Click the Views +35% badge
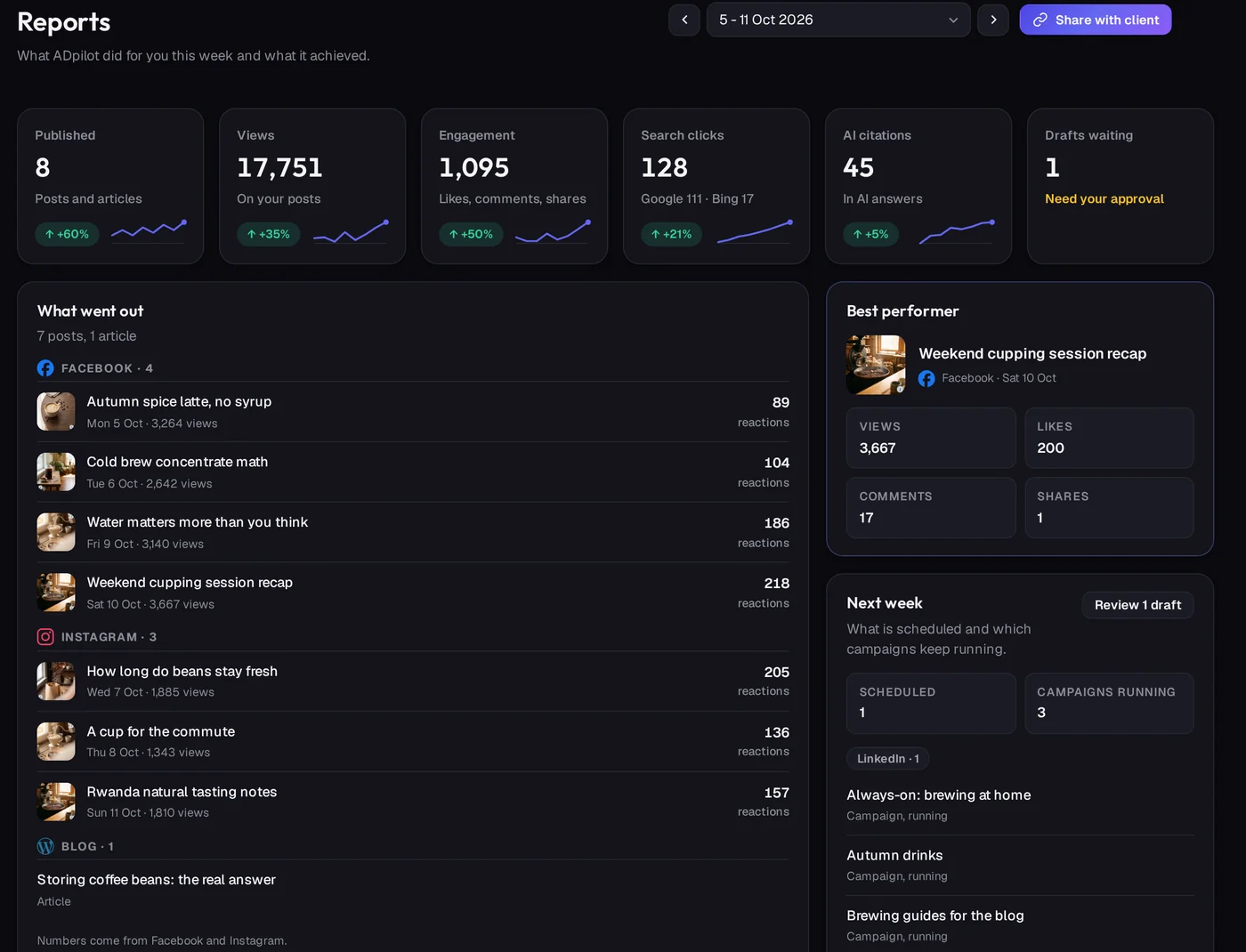 coord(269,234)
